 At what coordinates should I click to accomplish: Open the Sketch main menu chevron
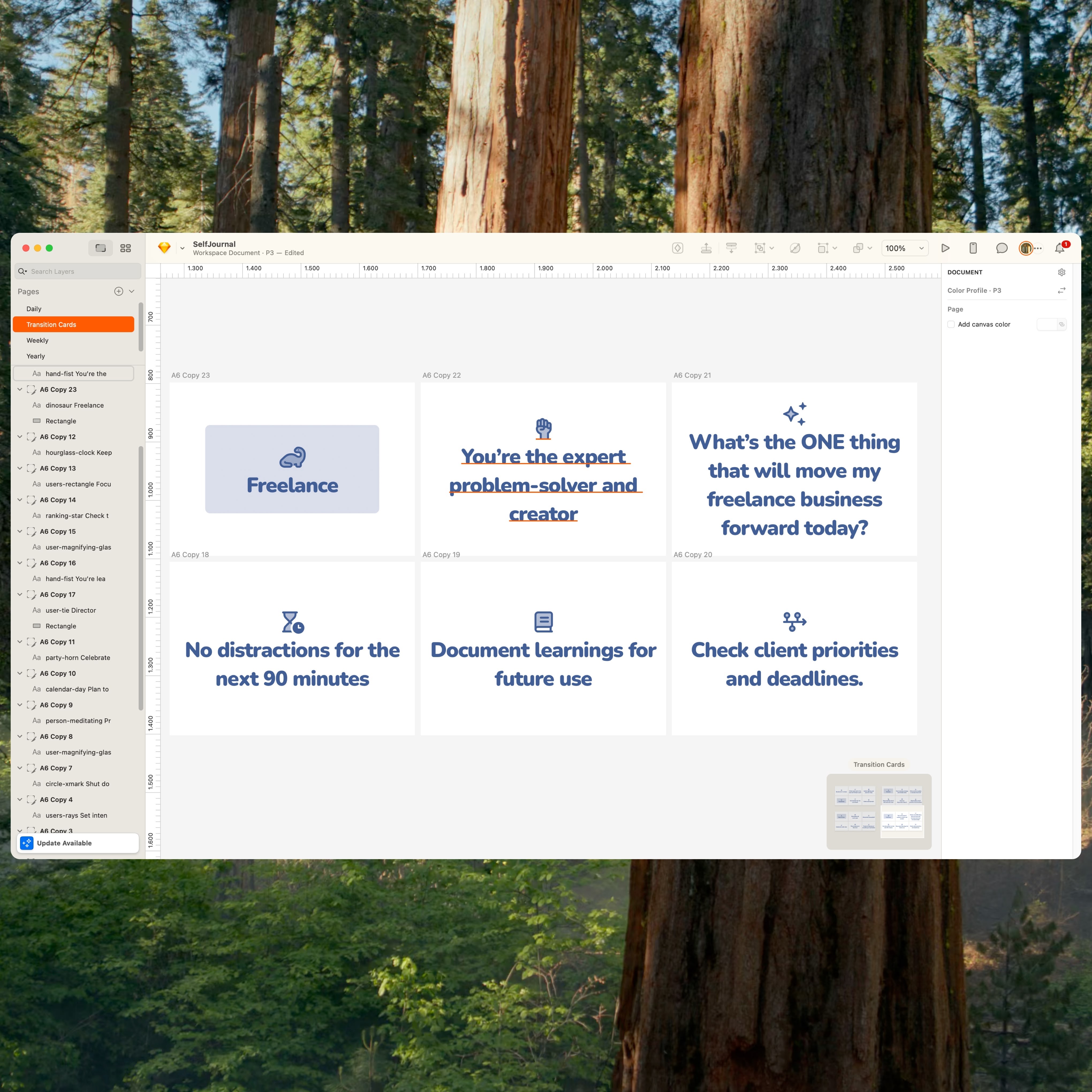182,248
